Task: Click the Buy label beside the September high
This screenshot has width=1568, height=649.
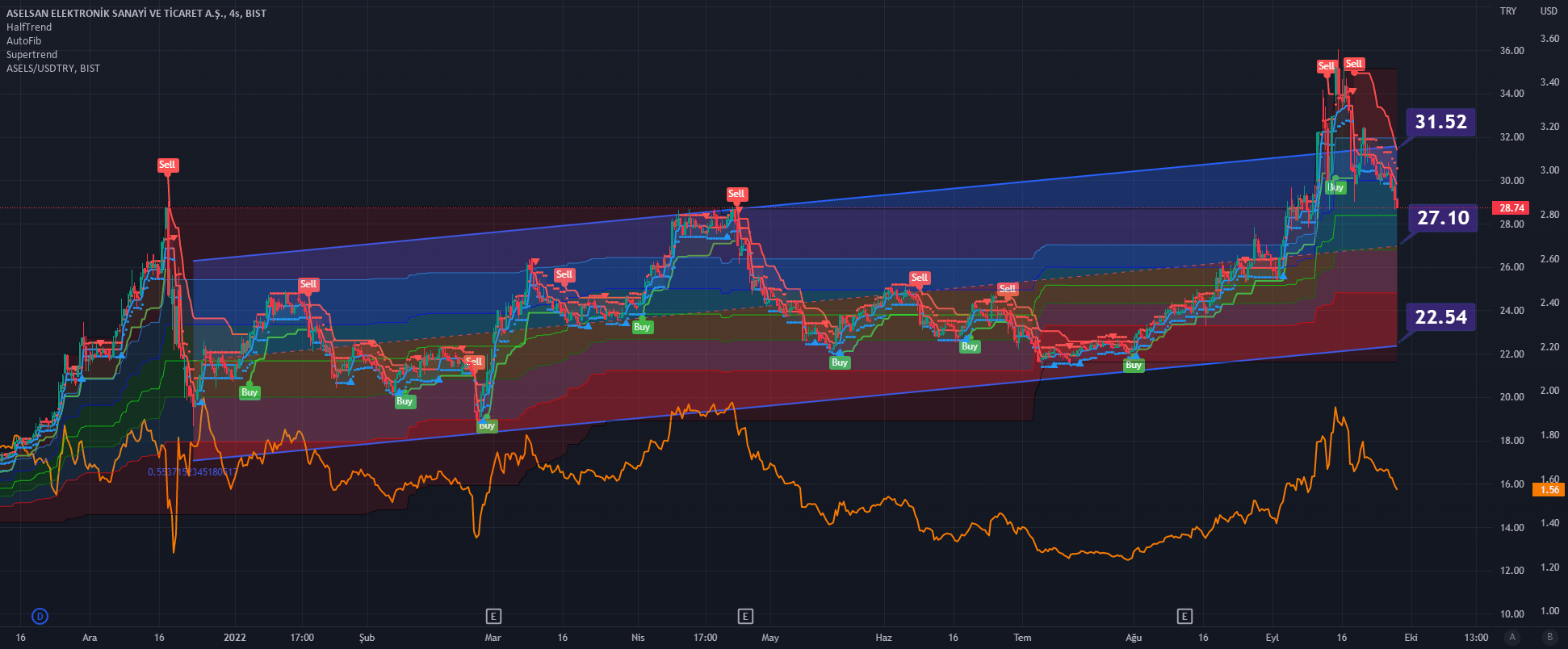Action: point(1336,187)
